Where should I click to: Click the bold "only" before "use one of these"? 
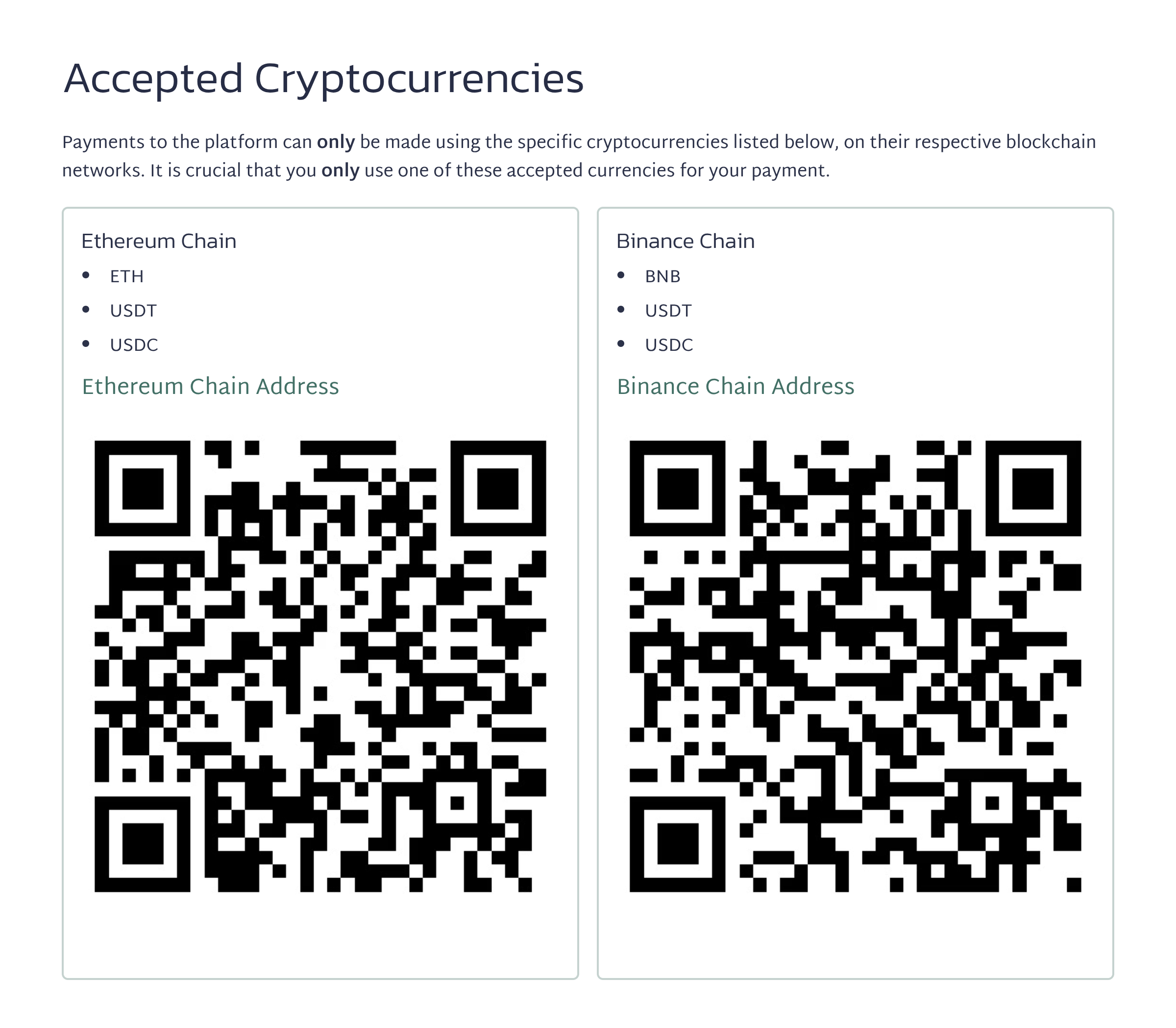340,171
